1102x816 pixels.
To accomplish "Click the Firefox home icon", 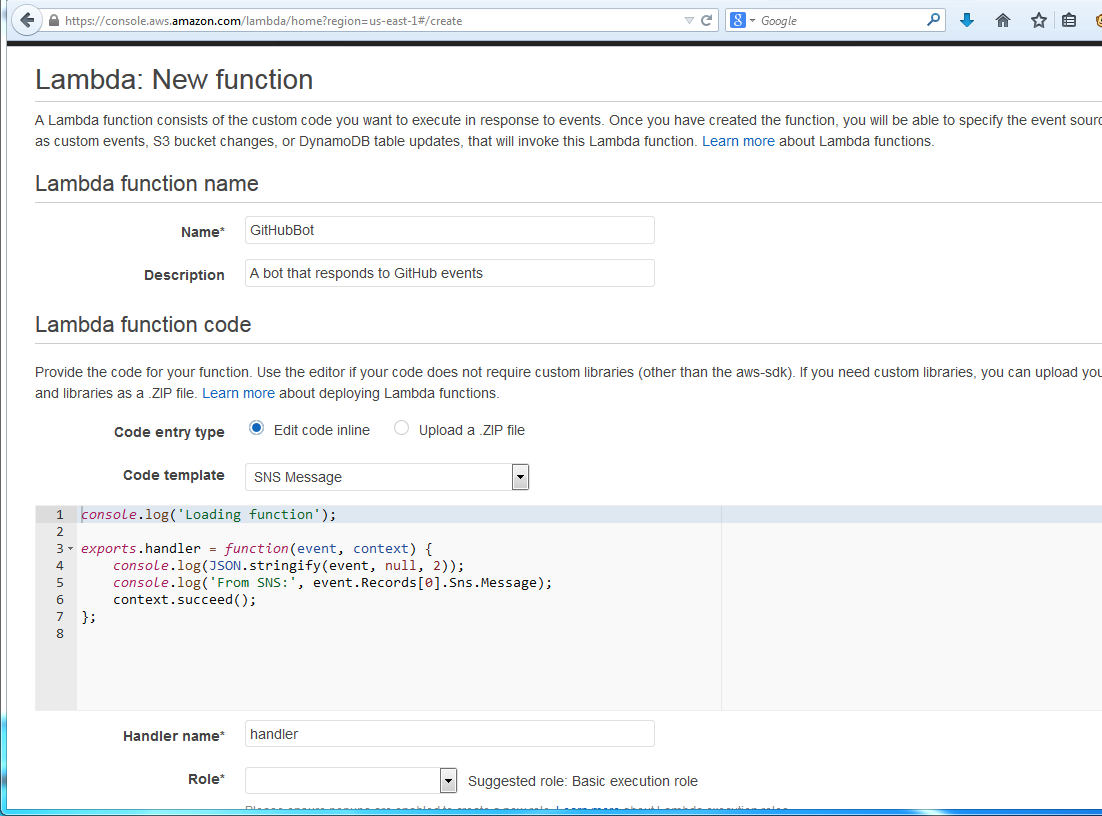I will [1002, 19].
